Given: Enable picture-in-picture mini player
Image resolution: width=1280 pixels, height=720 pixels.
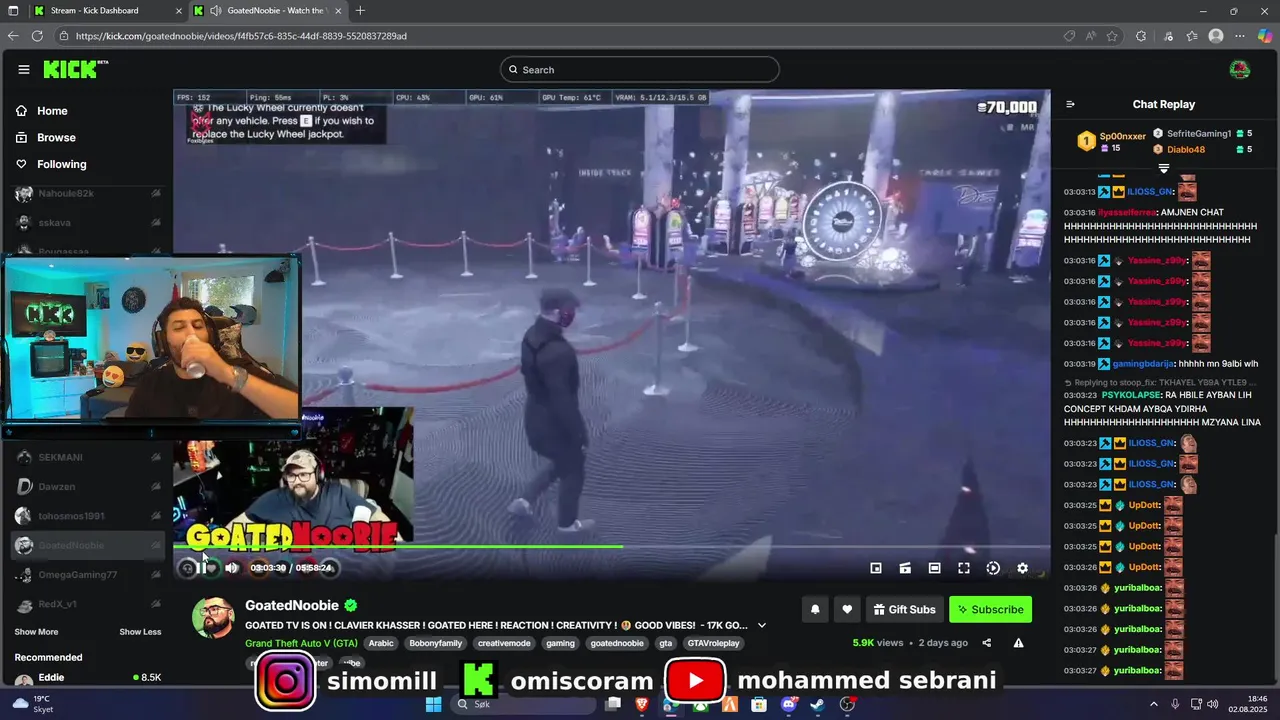Looking at the screenshot, I should [876, 568].
